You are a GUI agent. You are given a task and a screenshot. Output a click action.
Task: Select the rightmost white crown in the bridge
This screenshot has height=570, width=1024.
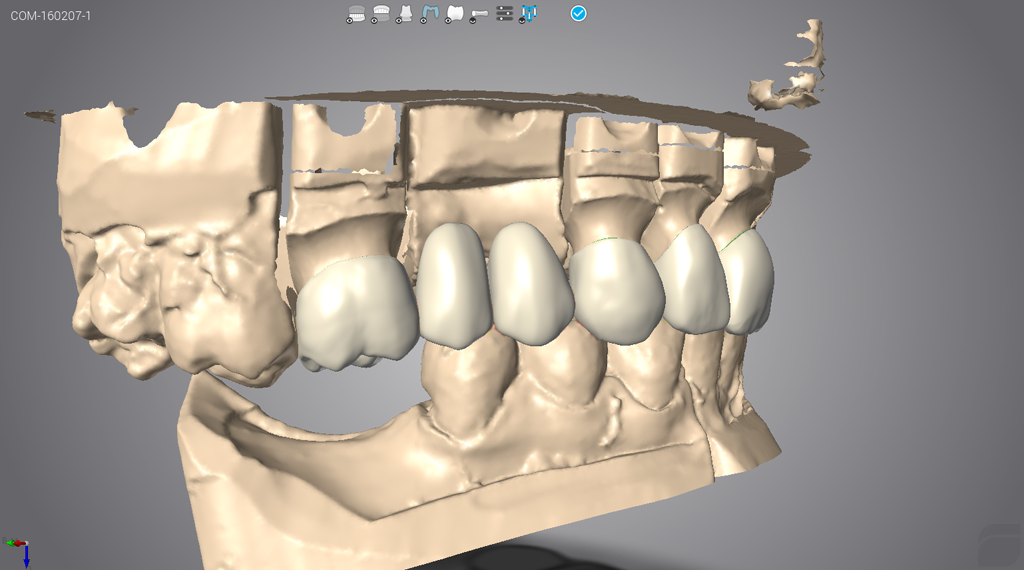click(749, 282)
